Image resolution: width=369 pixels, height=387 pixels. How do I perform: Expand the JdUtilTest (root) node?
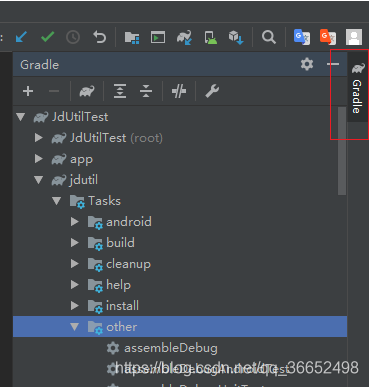tap(39, 138)
